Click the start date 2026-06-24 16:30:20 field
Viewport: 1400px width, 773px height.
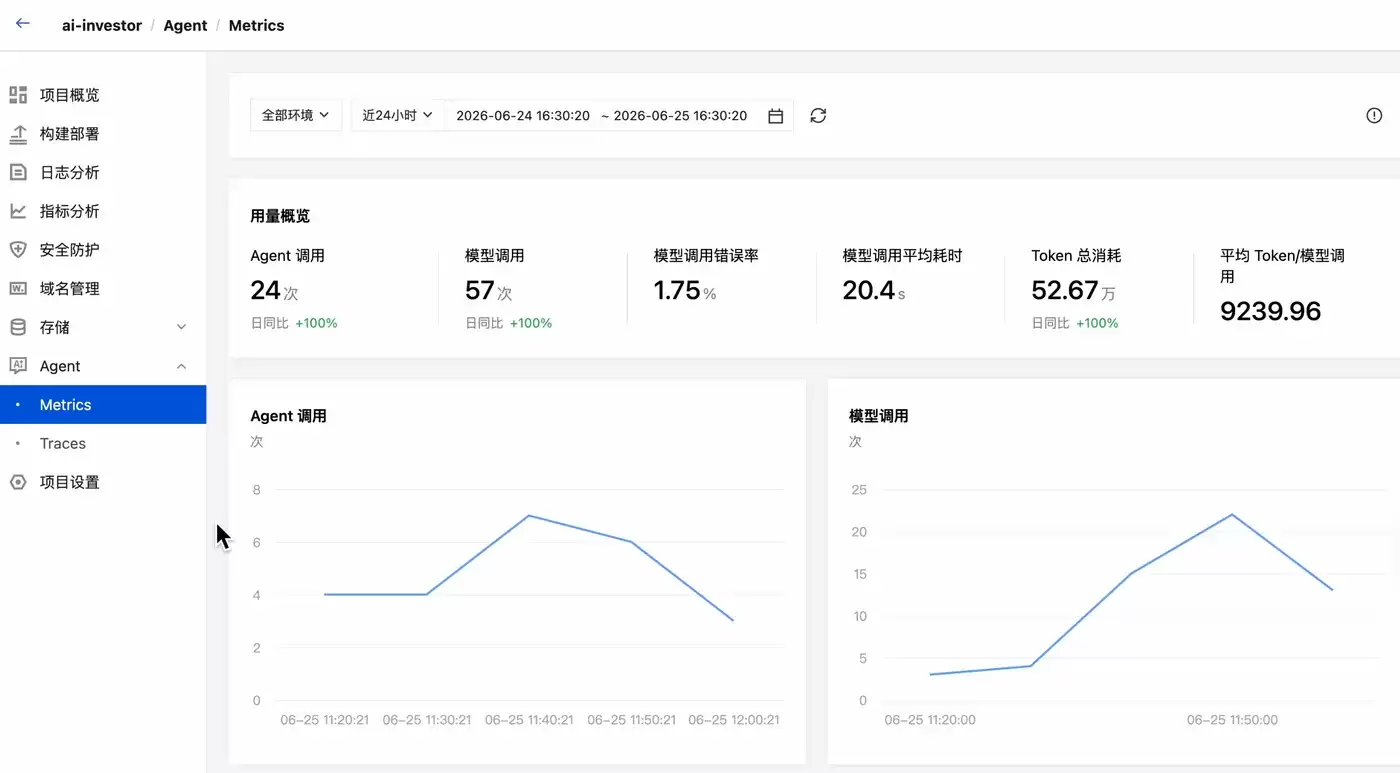[x=523, y=116]
